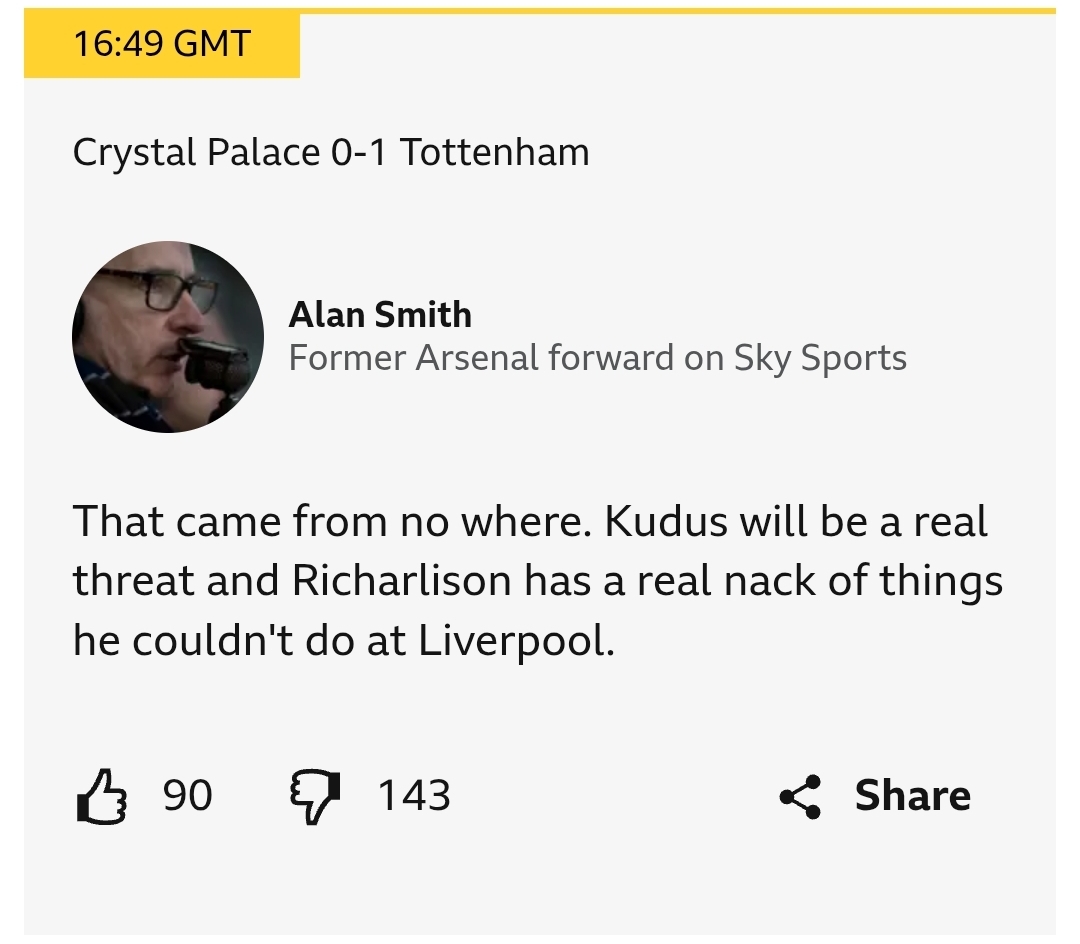Click the 16:49 GMT timestamp badge

pyautogui.click(x=162, y=44)
